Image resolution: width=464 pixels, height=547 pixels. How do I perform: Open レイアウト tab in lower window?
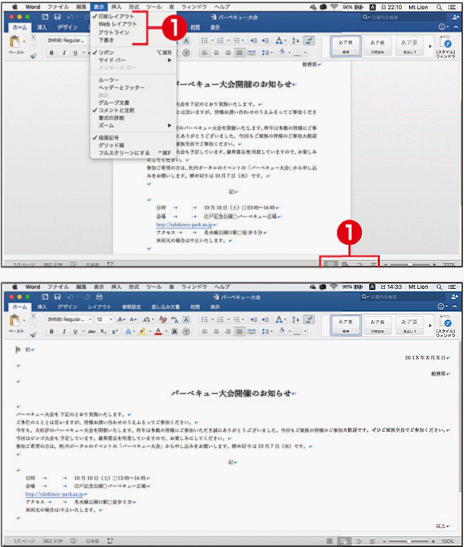[x=99, y=307]
